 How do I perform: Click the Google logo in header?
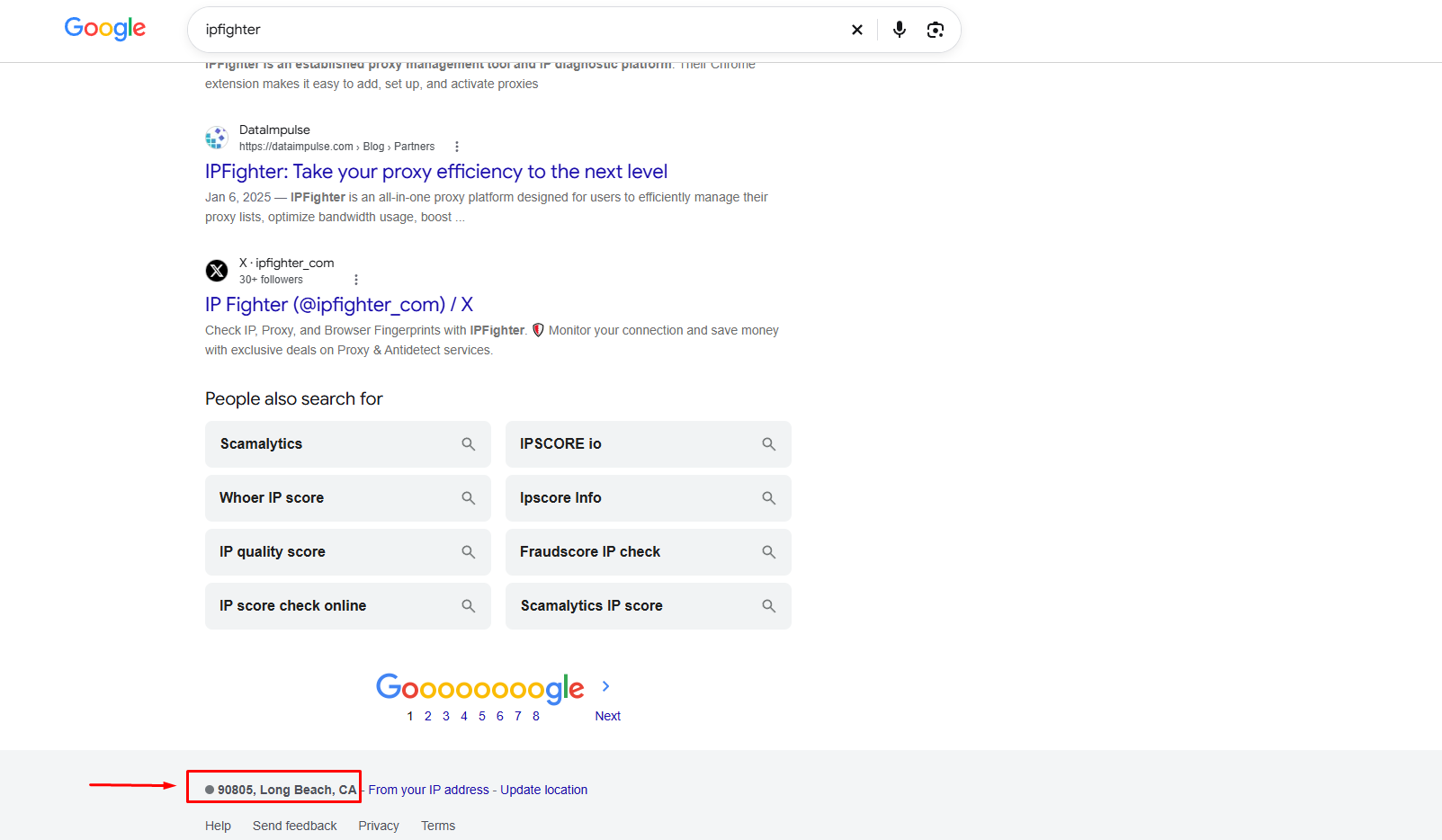coord(105,29)
